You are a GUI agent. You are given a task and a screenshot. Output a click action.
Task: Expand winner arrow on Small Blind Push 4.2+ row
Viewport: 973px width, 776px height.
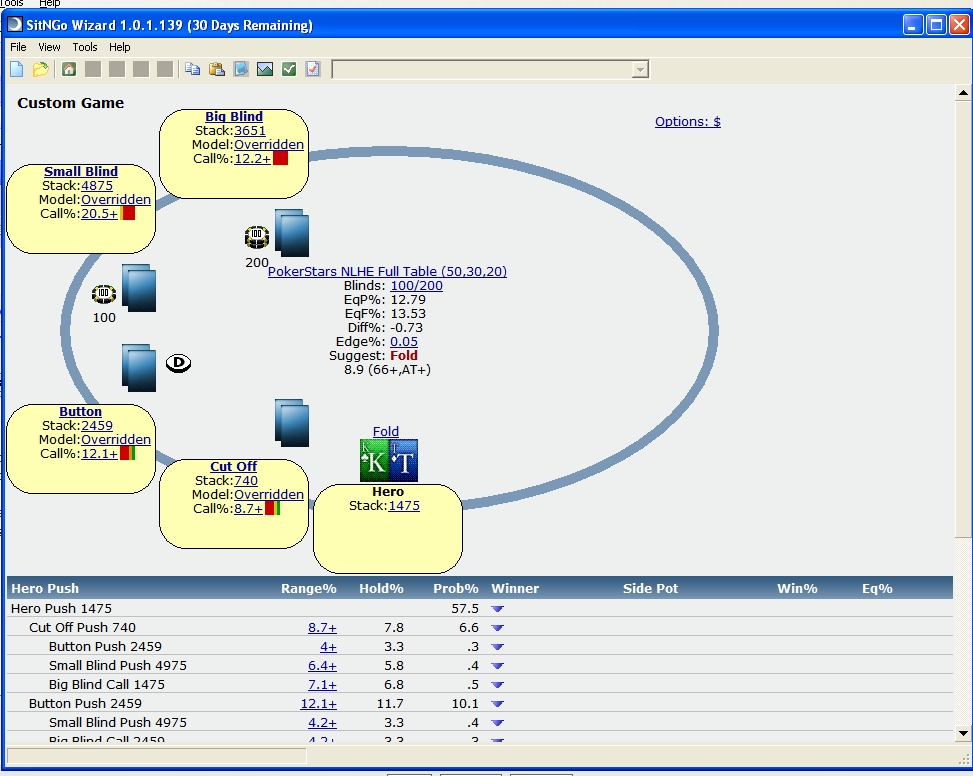497,723
